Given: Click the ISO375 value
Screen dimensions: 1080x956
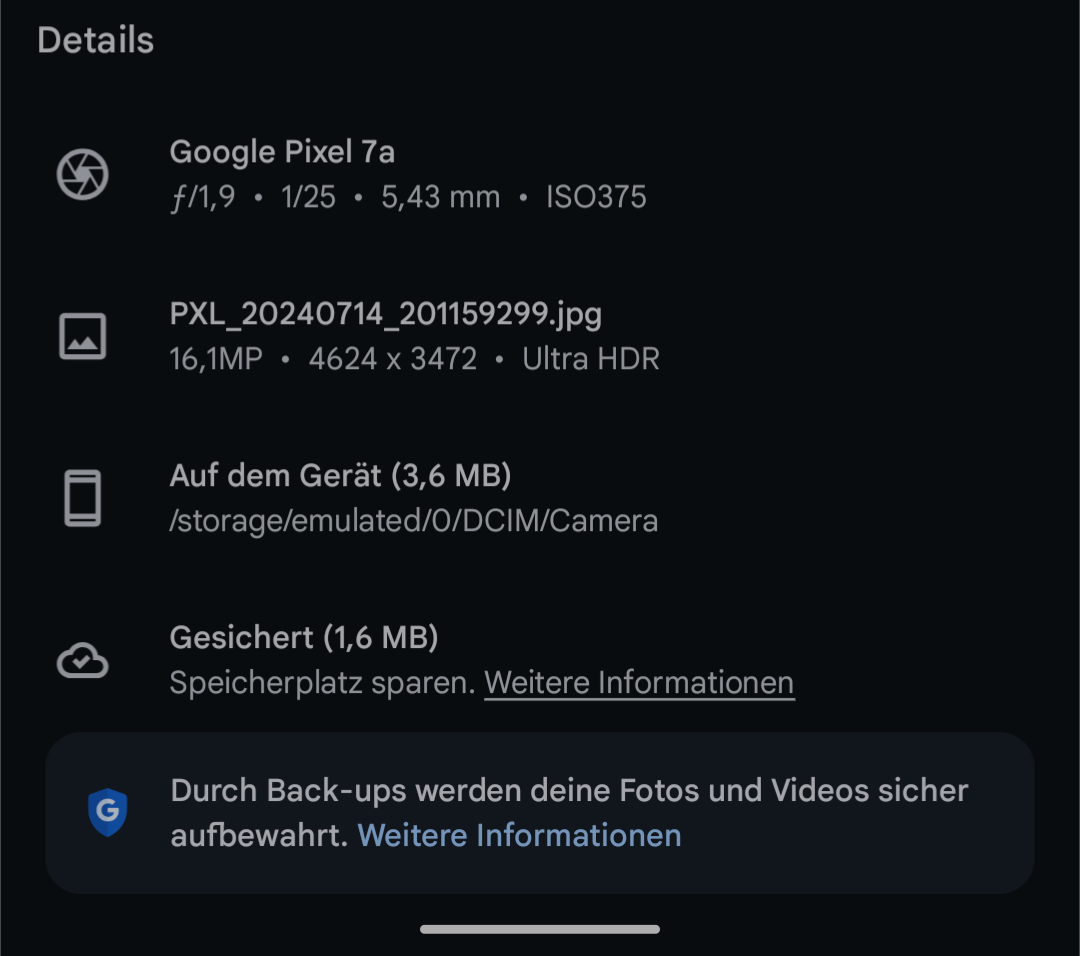Looking at the screenshot, I should [x=596, y=197].
